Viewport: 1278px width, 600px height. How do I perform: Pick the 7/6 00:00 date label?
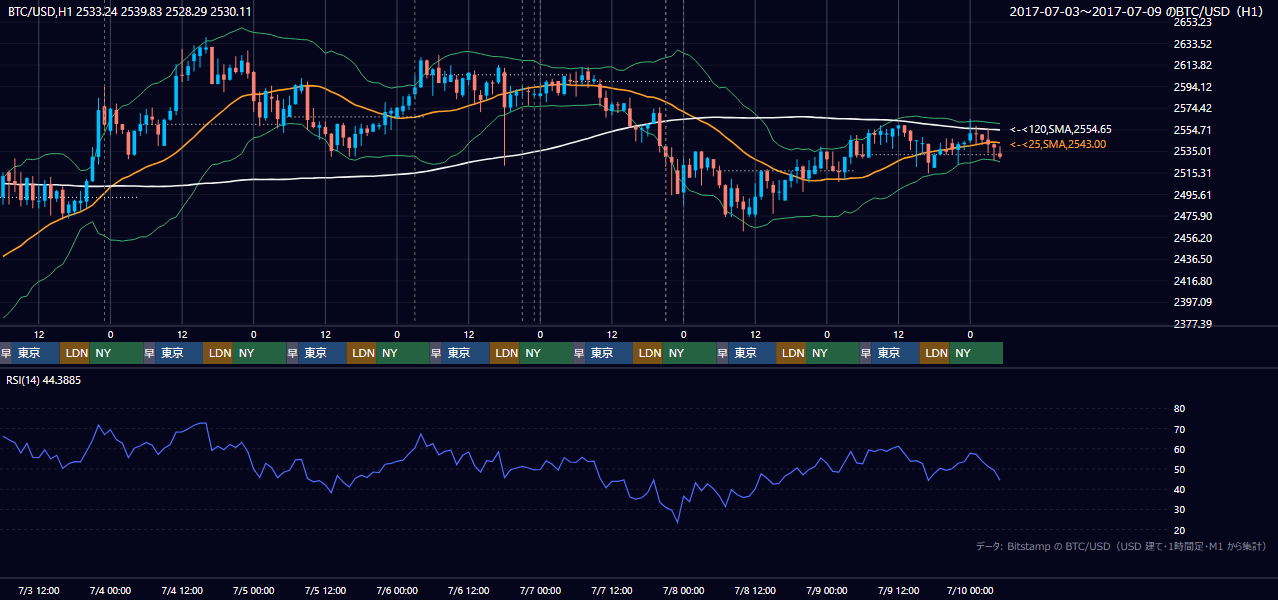pos(397,590)
